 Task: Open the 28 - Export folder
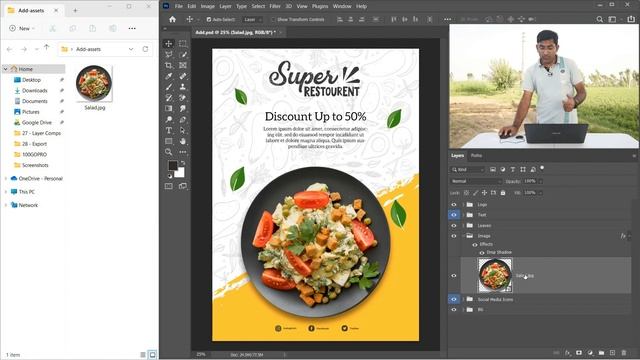coord(34,144)
